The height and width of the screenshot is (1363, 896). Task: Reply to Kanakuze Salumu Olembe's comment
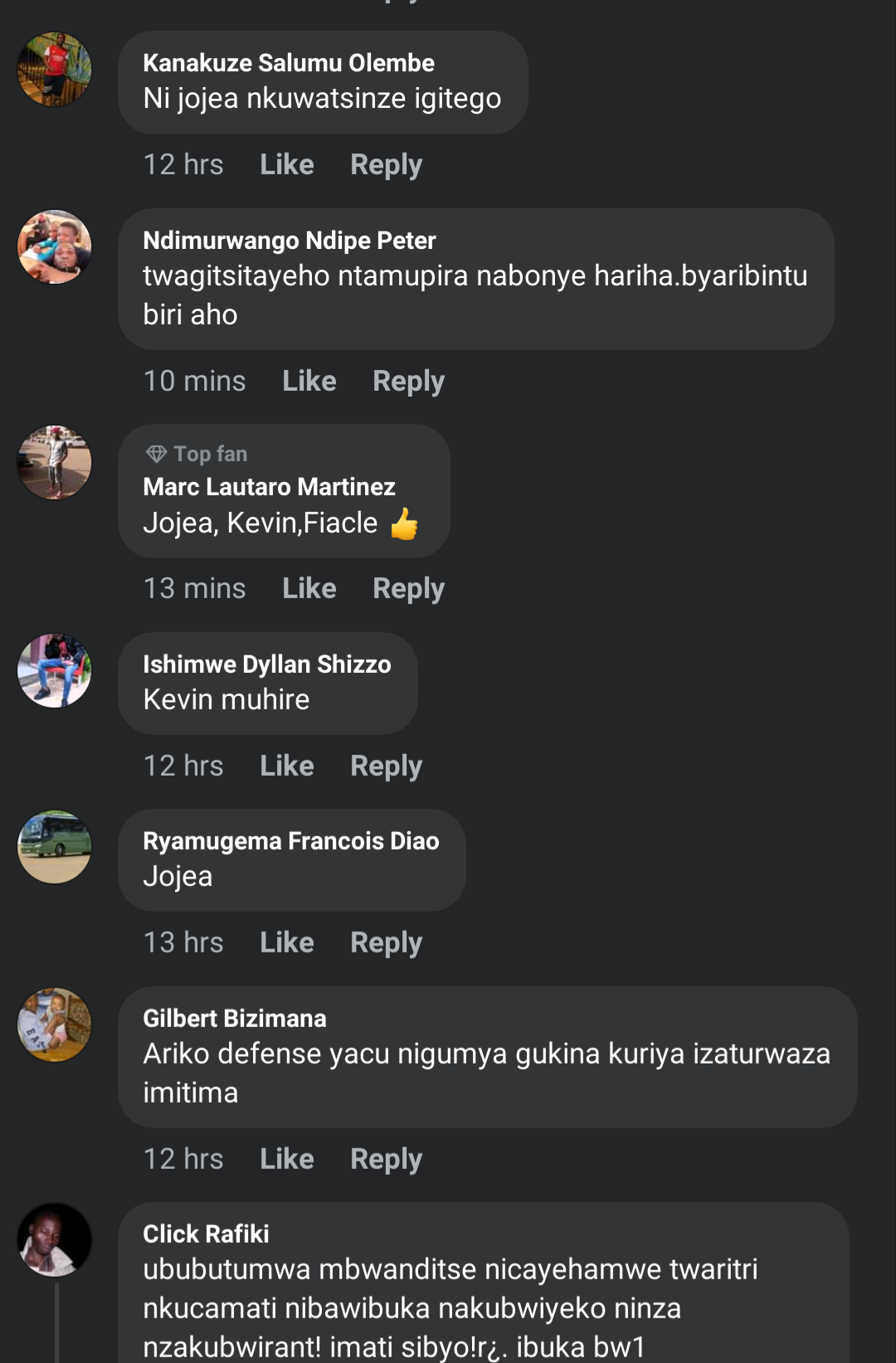tap(386, 164)
